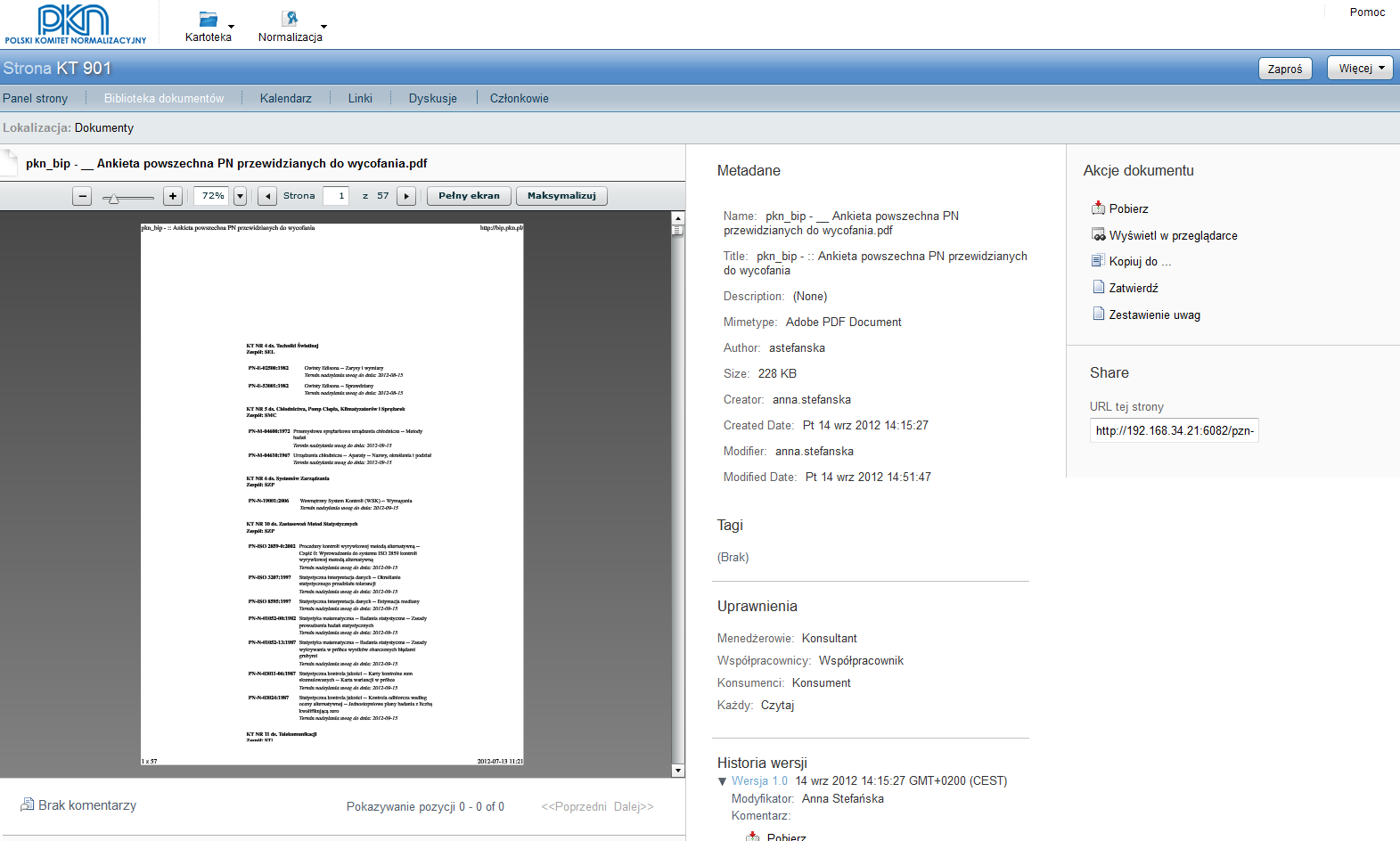Click the Kopiuj do ... link
This screenshot has width=1400, height=841.
point(1141,261)
